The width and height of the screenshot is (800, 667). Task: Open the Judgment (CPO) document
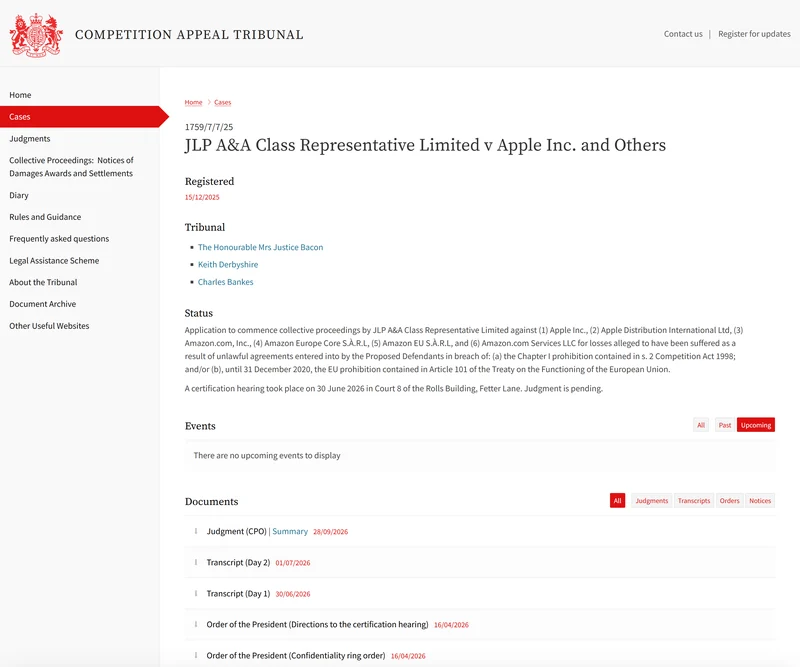coord(236,532)
